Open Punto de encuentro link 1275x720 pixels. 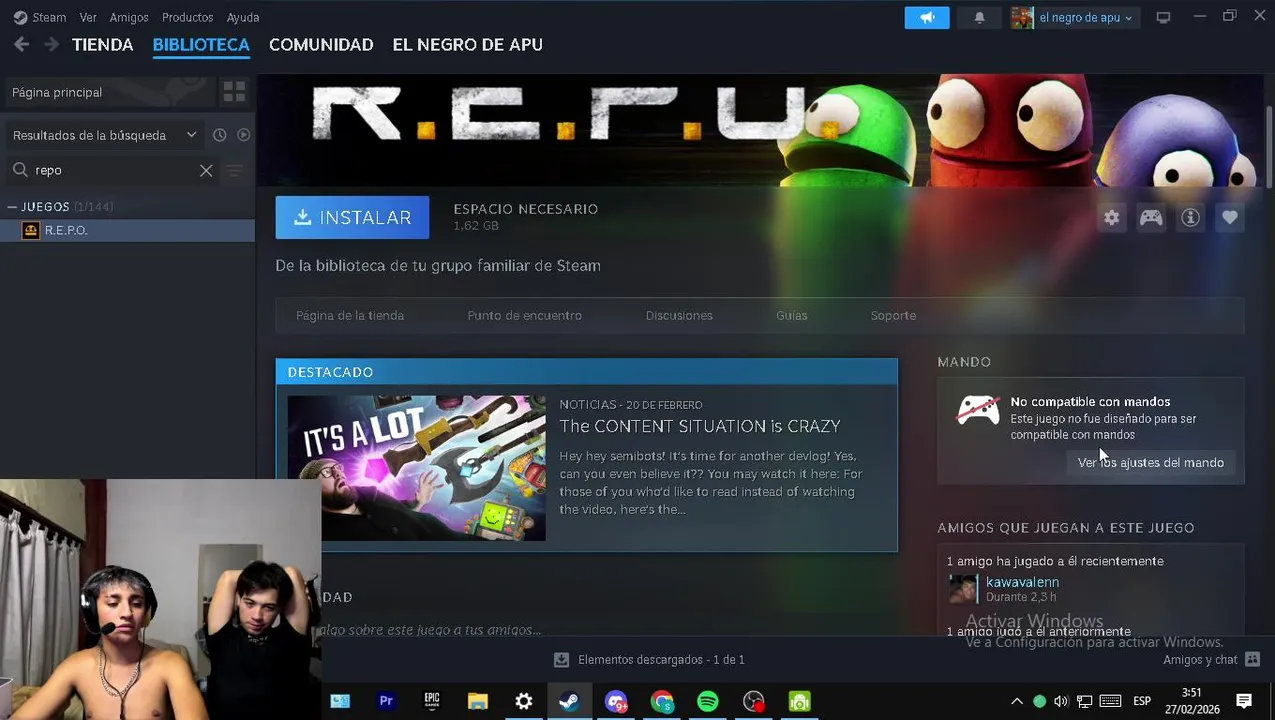pyautogui.click(x=524, y=316)
